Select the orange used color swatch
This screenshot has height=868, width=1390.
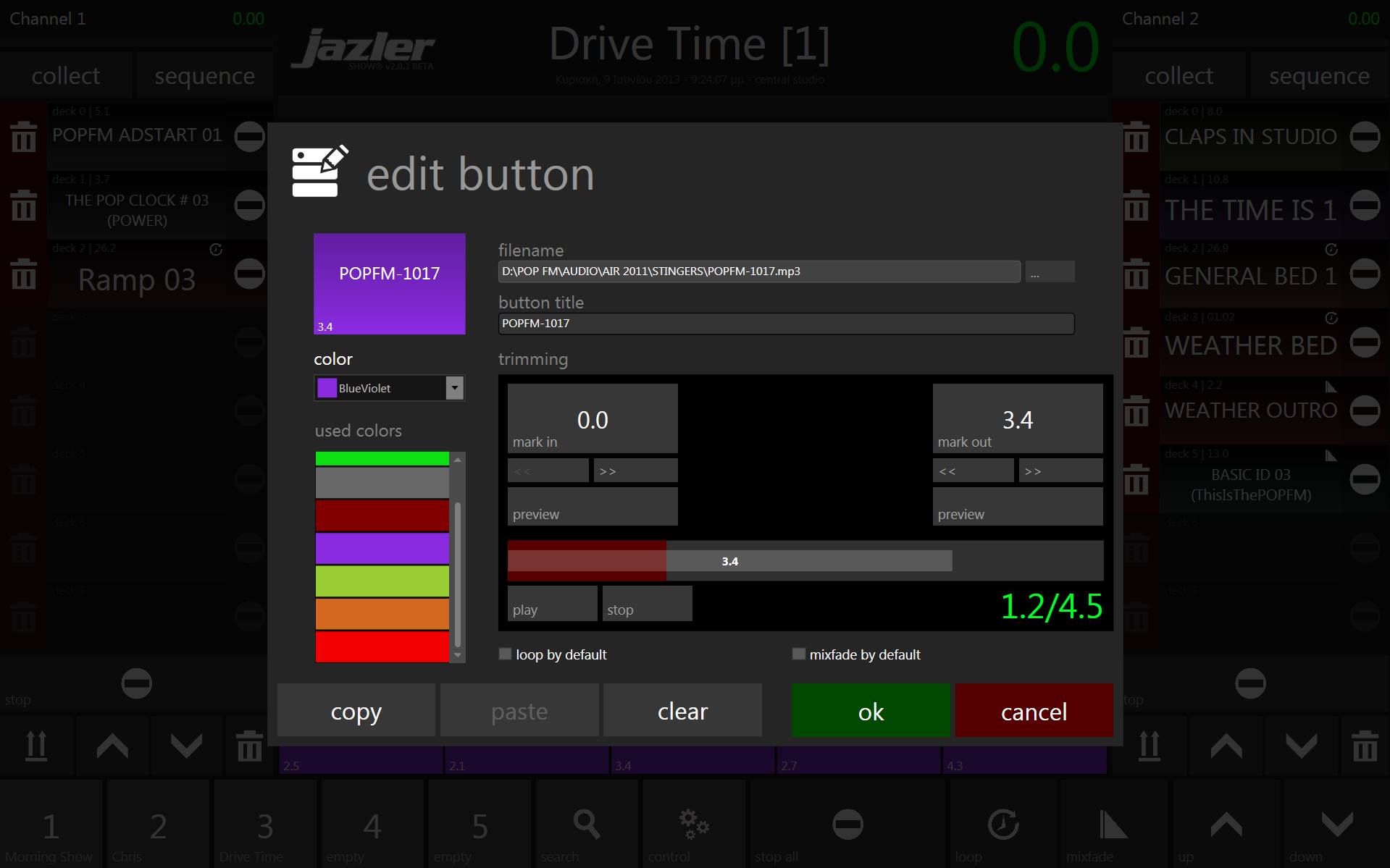[x=382, y=614]
